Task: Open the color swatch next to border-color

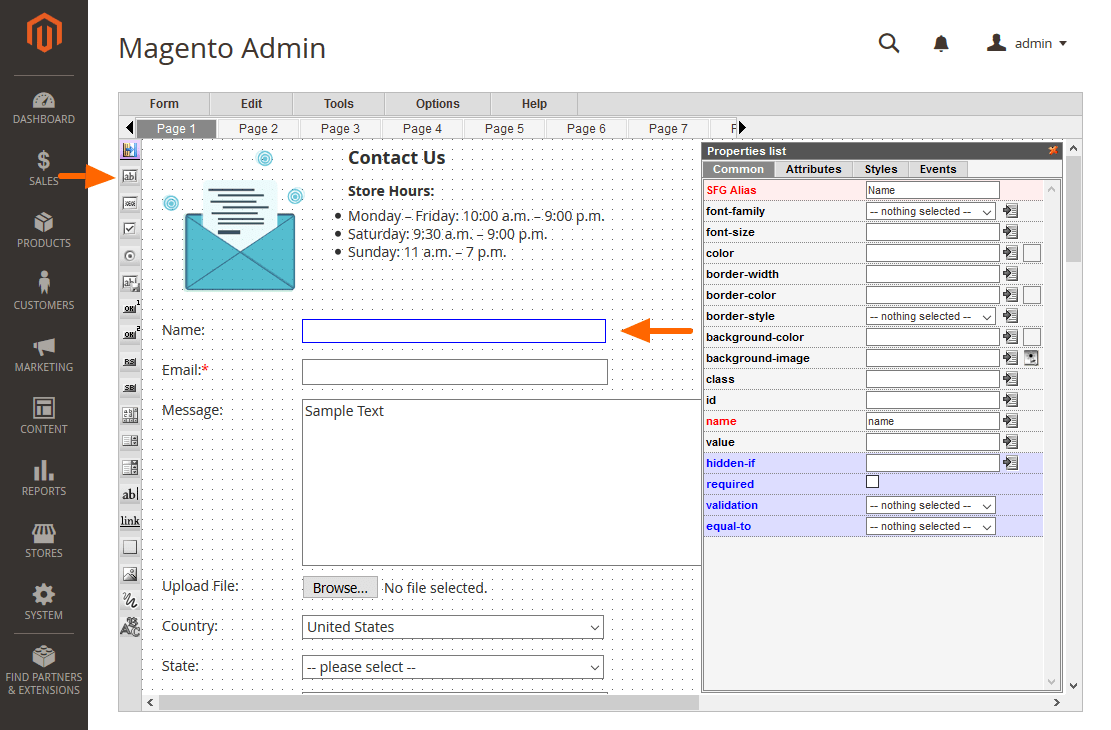Action: [x=1031, y=295]
